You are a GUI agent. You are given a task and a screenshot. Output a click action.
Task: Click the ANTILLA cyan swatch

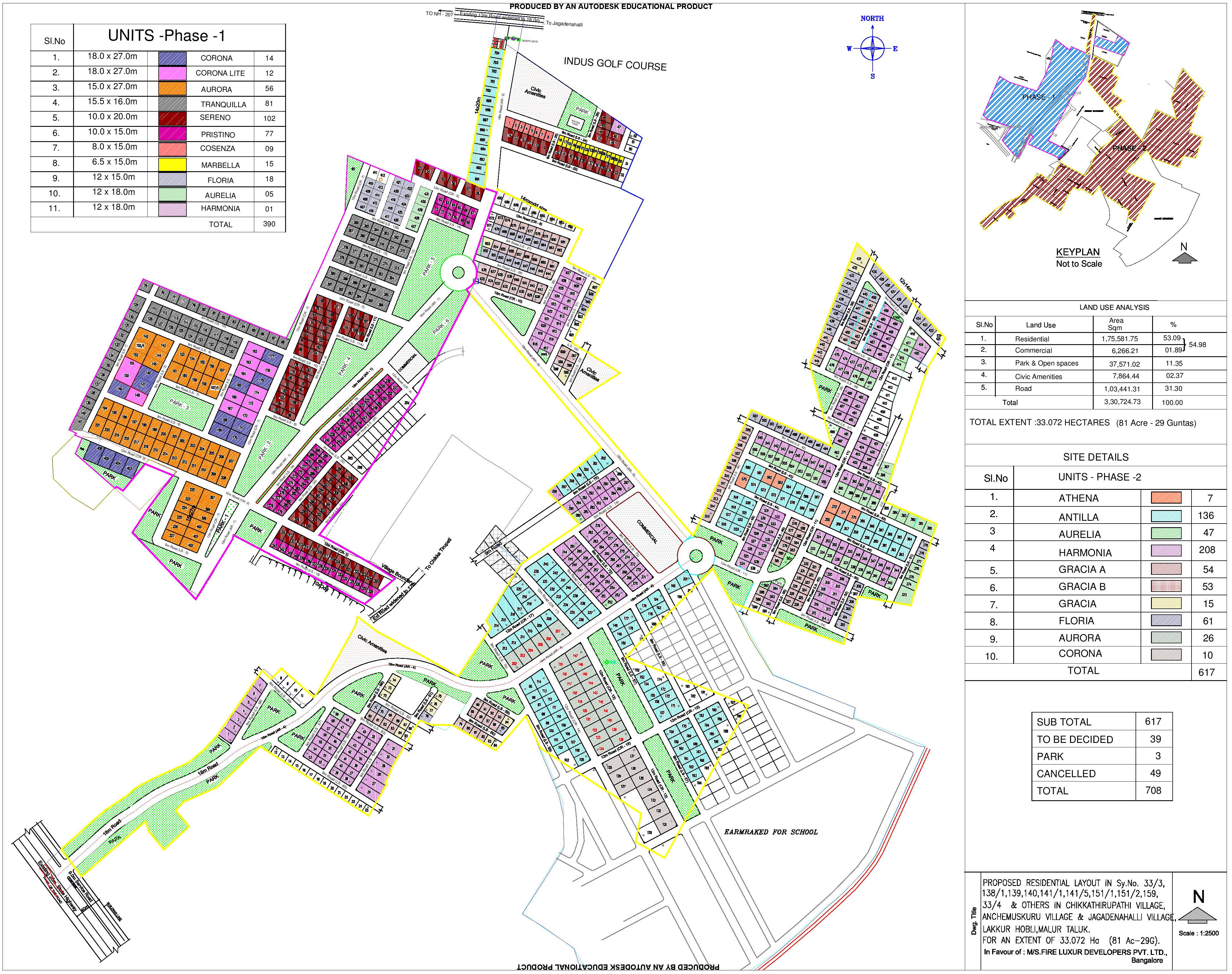tap(1166, 515)
